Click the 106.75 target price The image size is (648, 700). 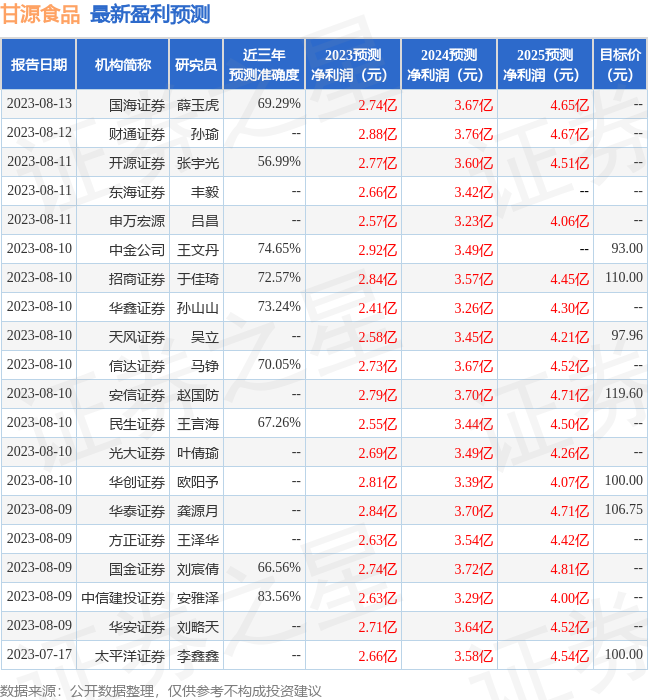[x=624, y=510]
